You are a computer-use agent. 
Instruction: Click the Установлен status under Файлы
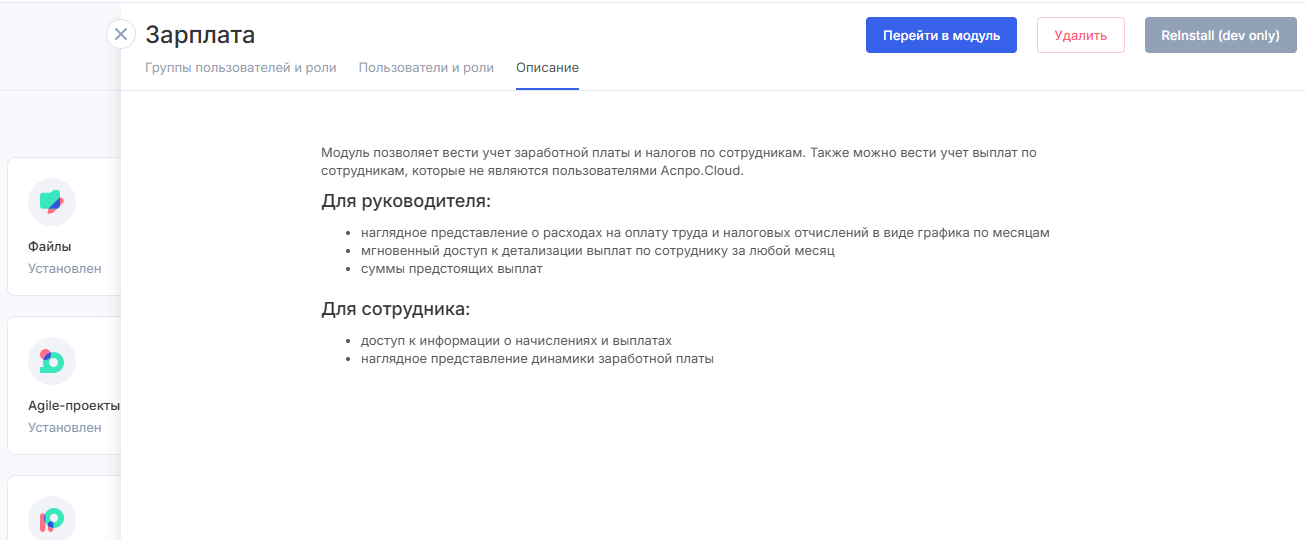tap(65, 269)
